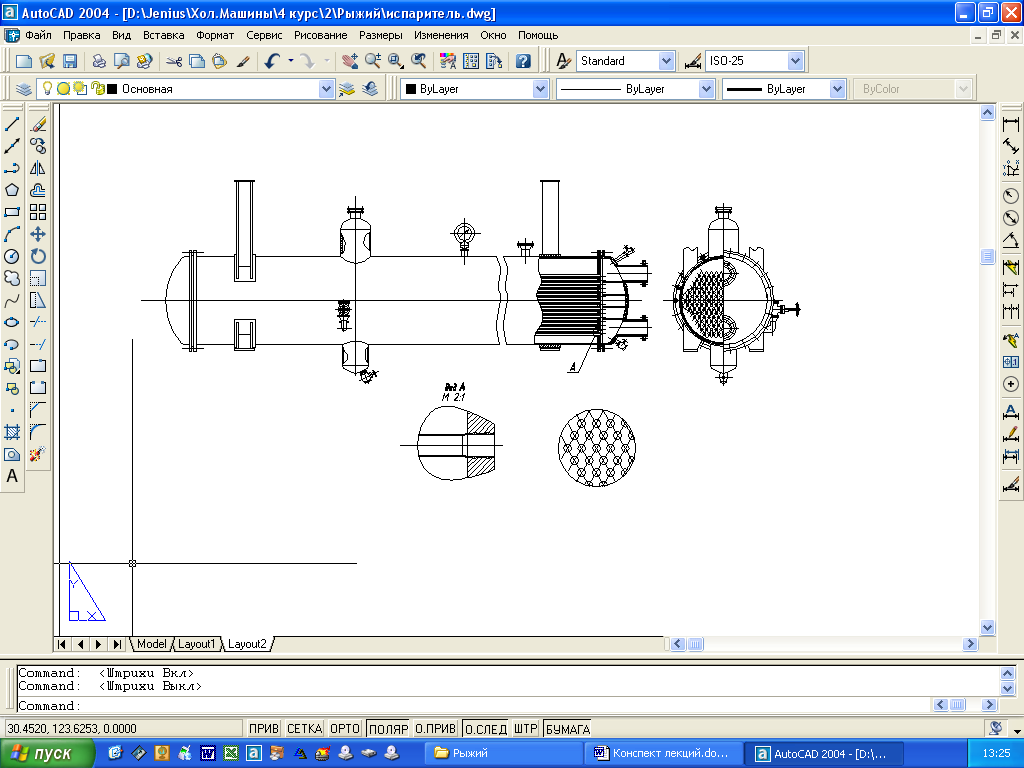1024x768 pixels.
Task: Switch to Рыжий folder taskbar button
Action: 503,753
